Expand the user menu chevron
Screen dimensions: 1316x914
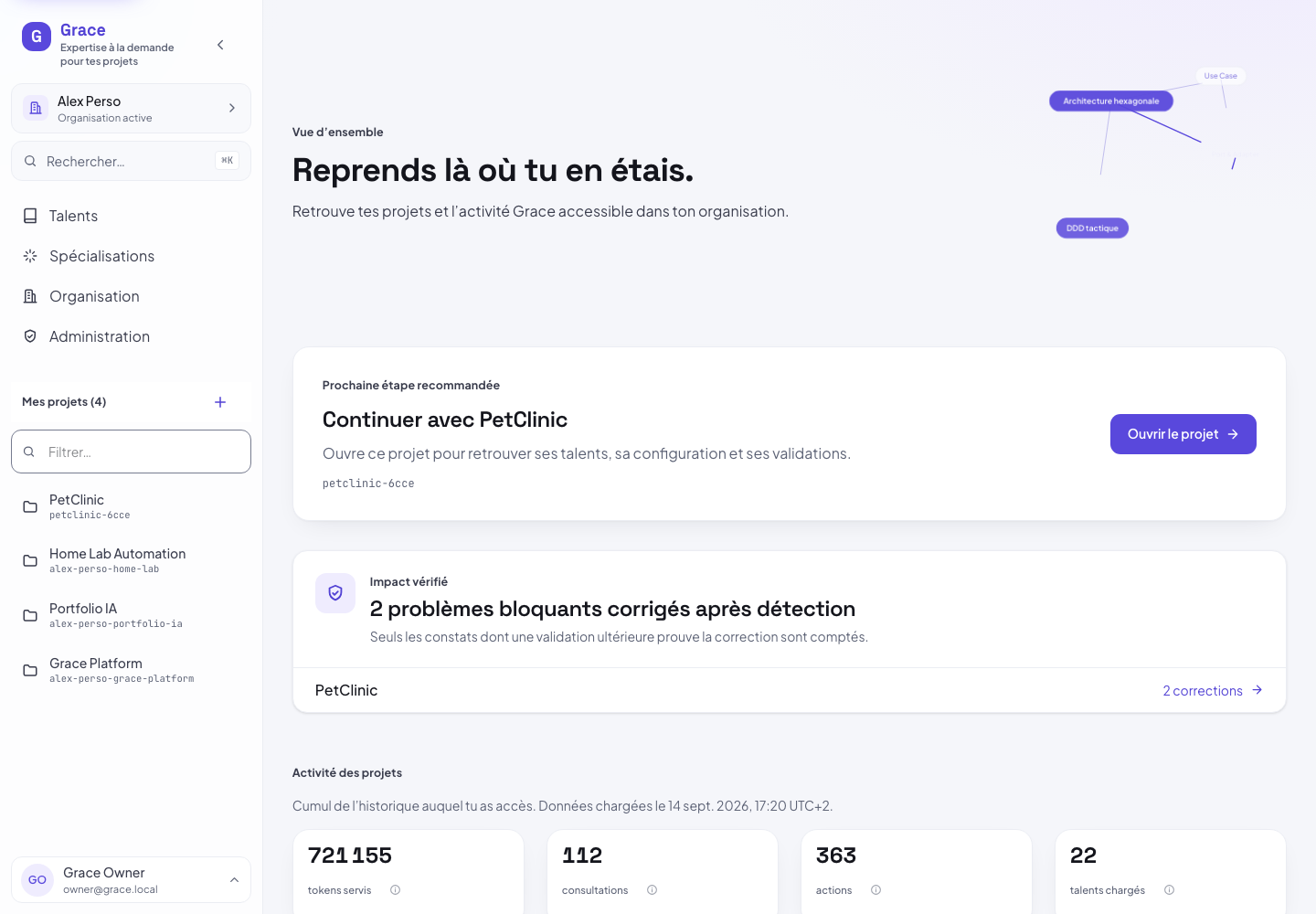(234, 880)
